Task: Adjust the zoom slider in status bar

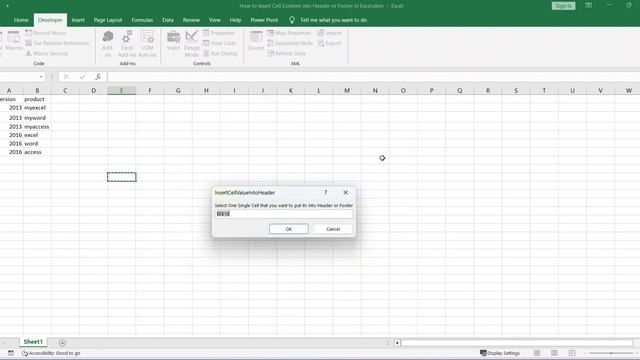Action: pyautogui.click(x=611, y=353)
